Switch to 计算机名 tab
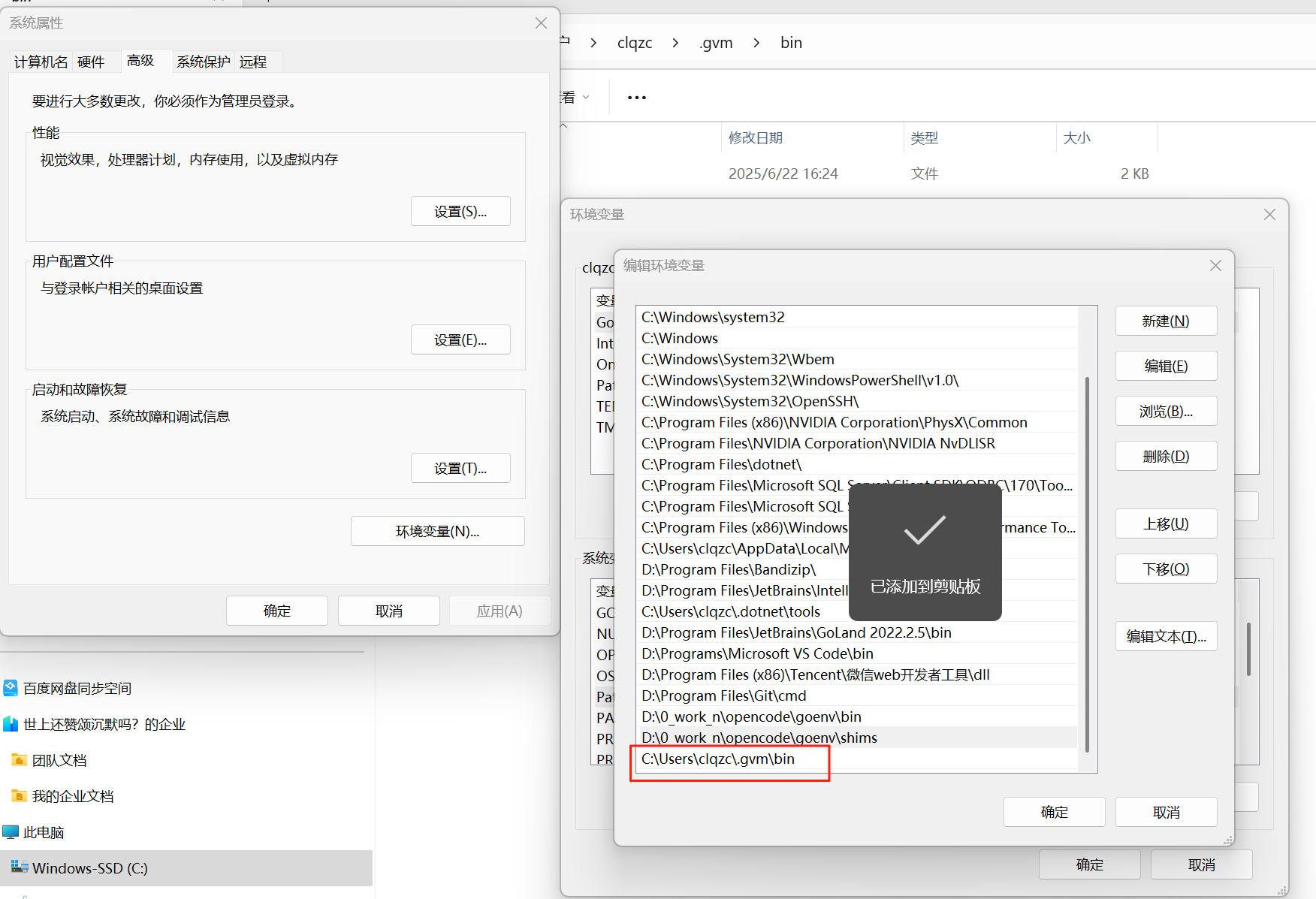 pyautogui.click(x=41, y=62)
